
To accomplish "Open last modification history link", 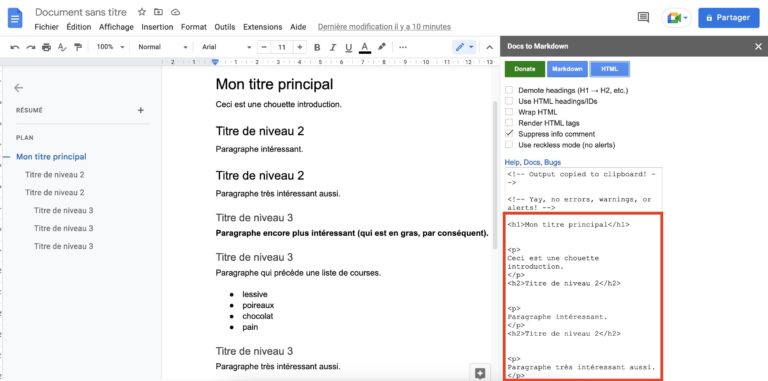I will (384, 27).
